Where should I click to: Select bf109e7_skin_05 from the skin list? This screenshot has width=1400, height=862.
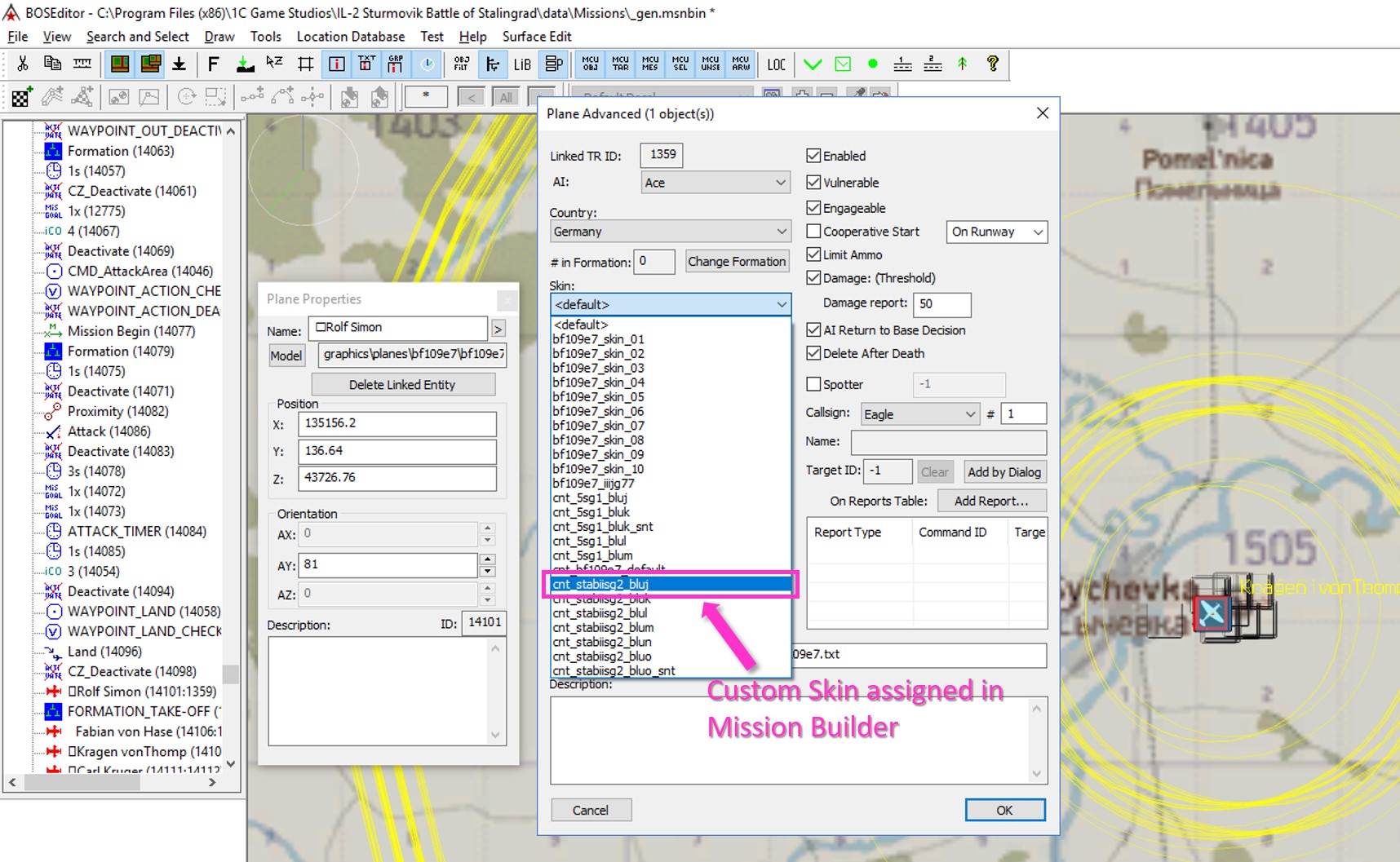[x=599, y=397]
